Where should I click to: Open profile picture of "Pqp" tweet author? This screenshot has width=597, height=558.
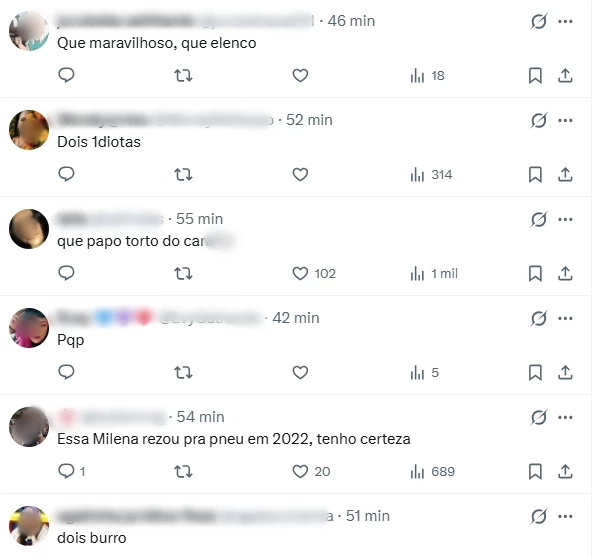29,328
